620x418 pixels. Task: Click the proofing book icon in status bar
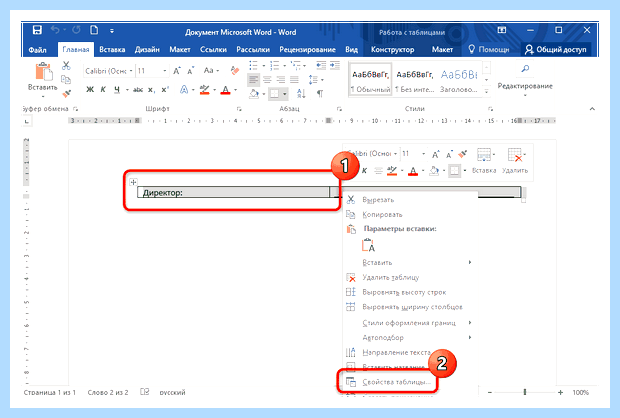point(145,392)
